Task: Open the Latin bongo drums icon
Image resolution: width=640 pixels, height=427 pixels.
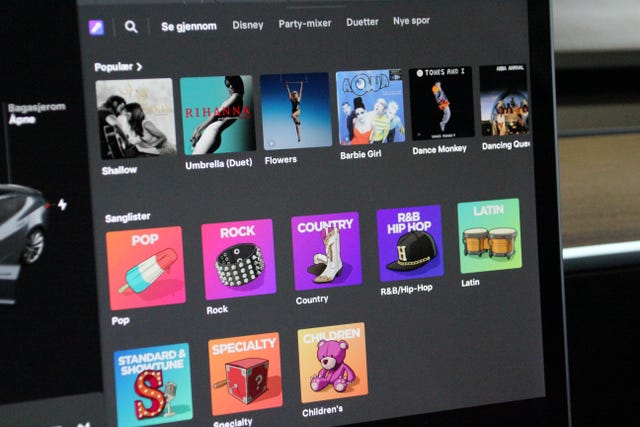Action: 490,236
